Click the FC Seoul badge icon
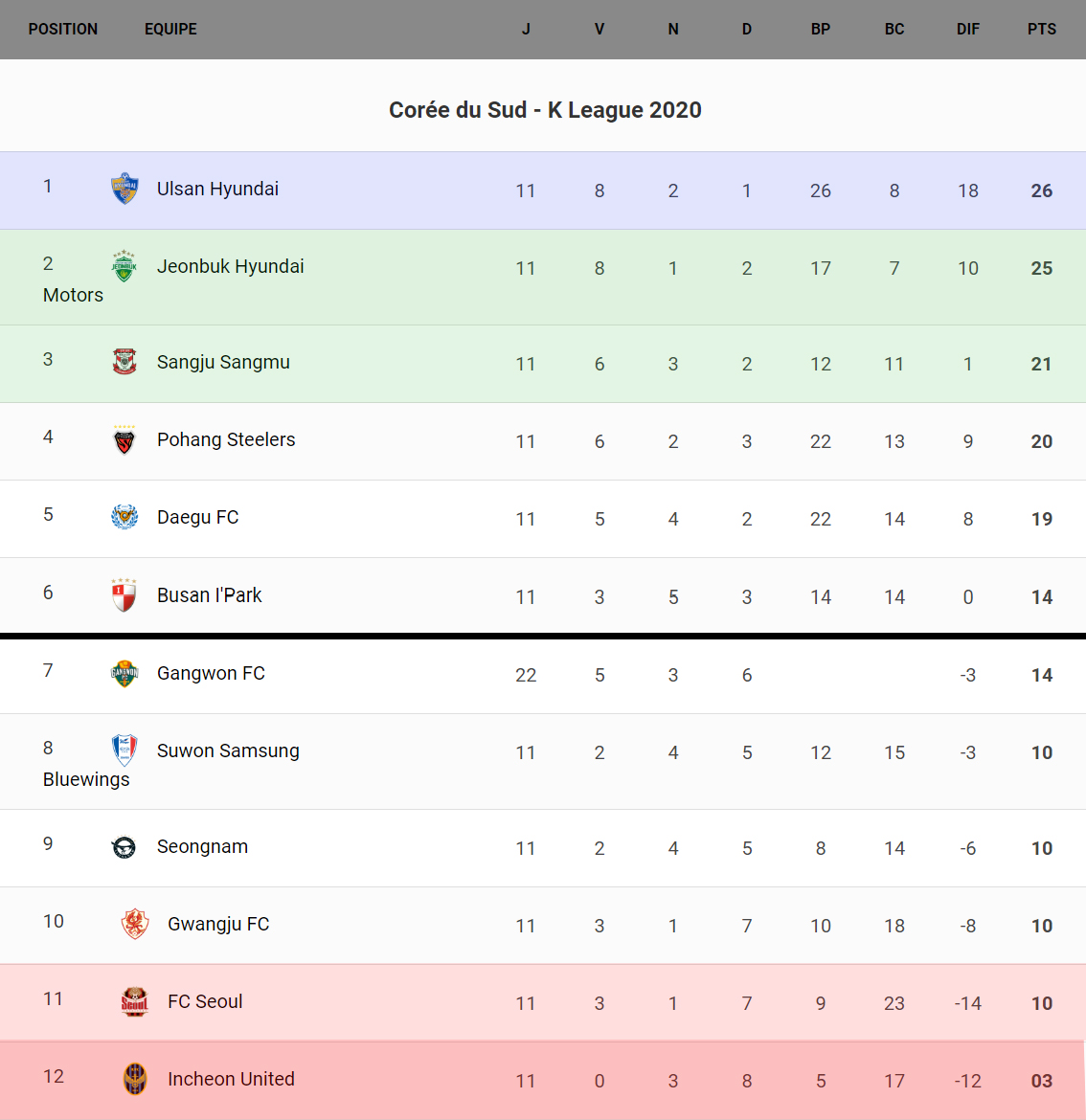The height and width of the screenshot is (1120, 1086). click(135, 1001)
